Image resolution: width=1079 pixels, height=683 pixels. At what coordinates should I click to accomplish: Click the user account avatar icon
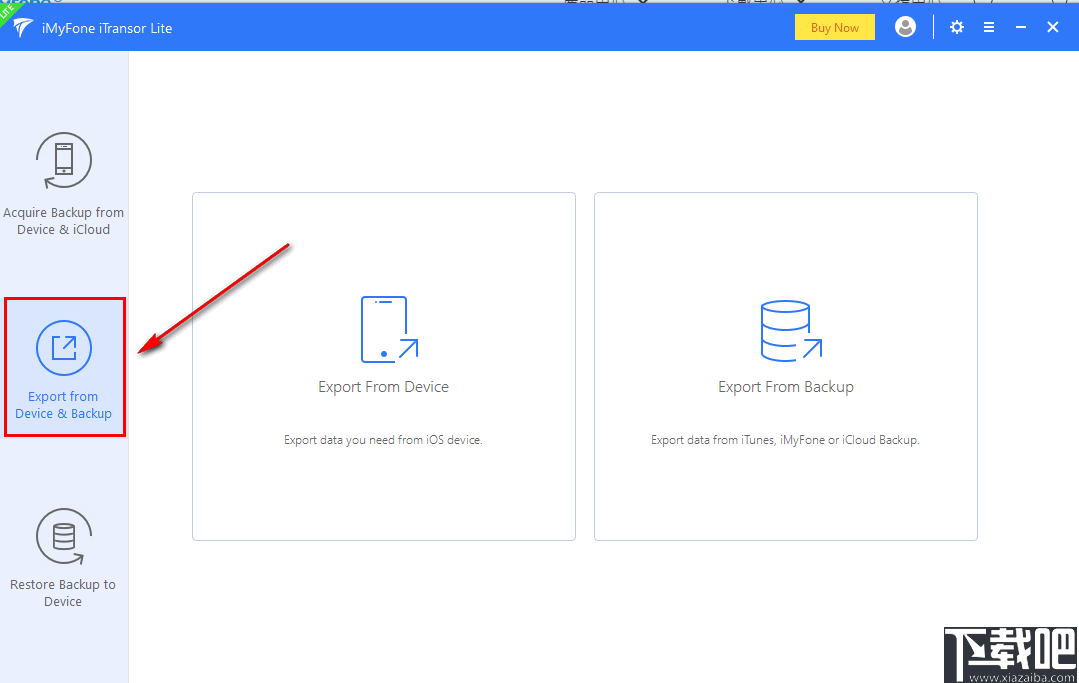[905, 27]
